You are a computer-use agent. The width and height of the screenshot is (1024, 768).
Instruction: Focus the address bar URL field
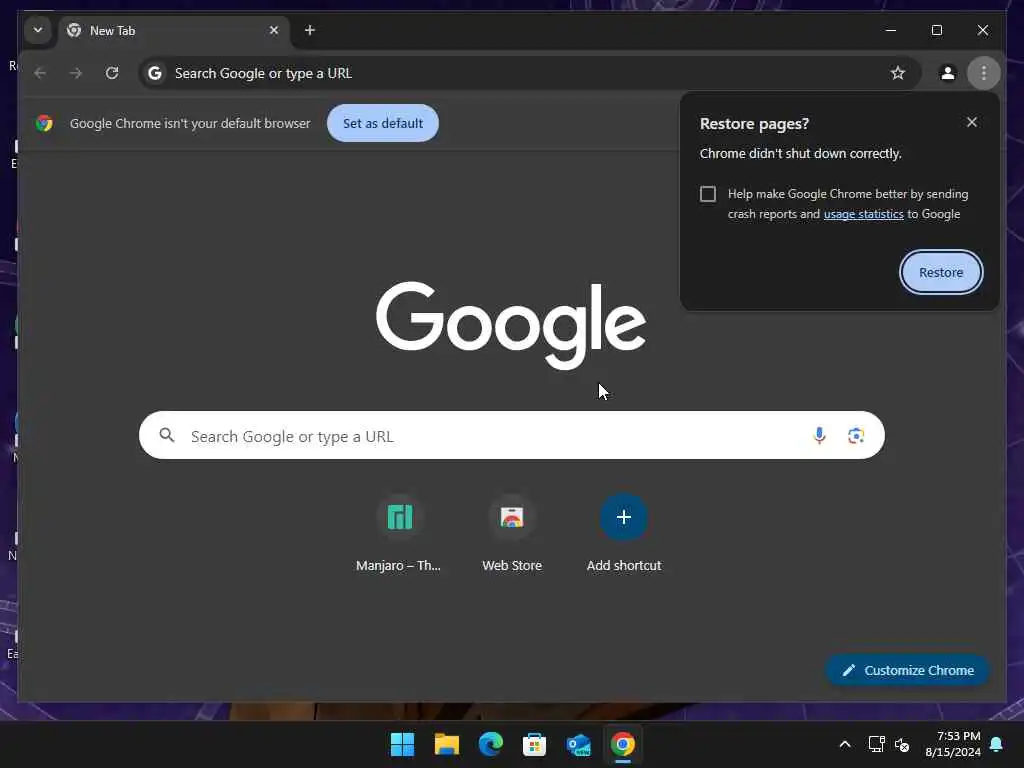coord(529,73)
